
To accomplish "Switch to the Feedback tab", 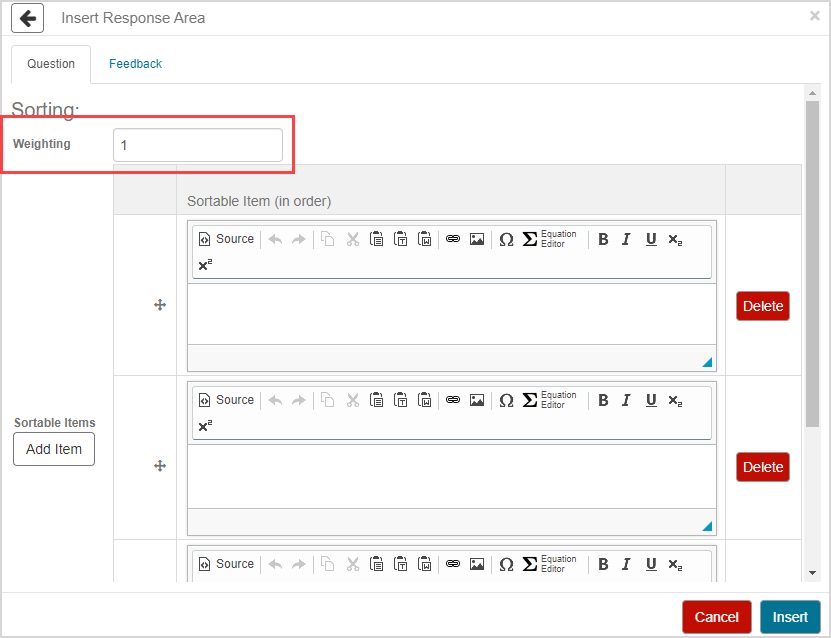I will click(x=135, y=64).
